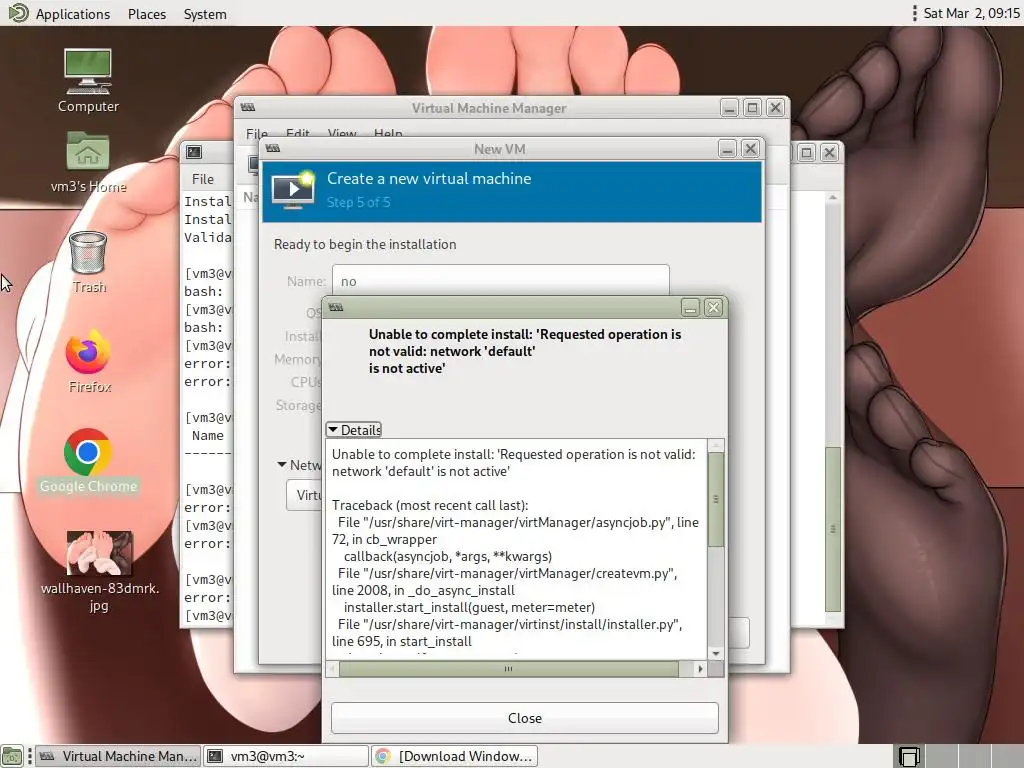This screenshot has height=768, width=1024.
Task: Click the error dialog's X close button
Action: [713, 307]
